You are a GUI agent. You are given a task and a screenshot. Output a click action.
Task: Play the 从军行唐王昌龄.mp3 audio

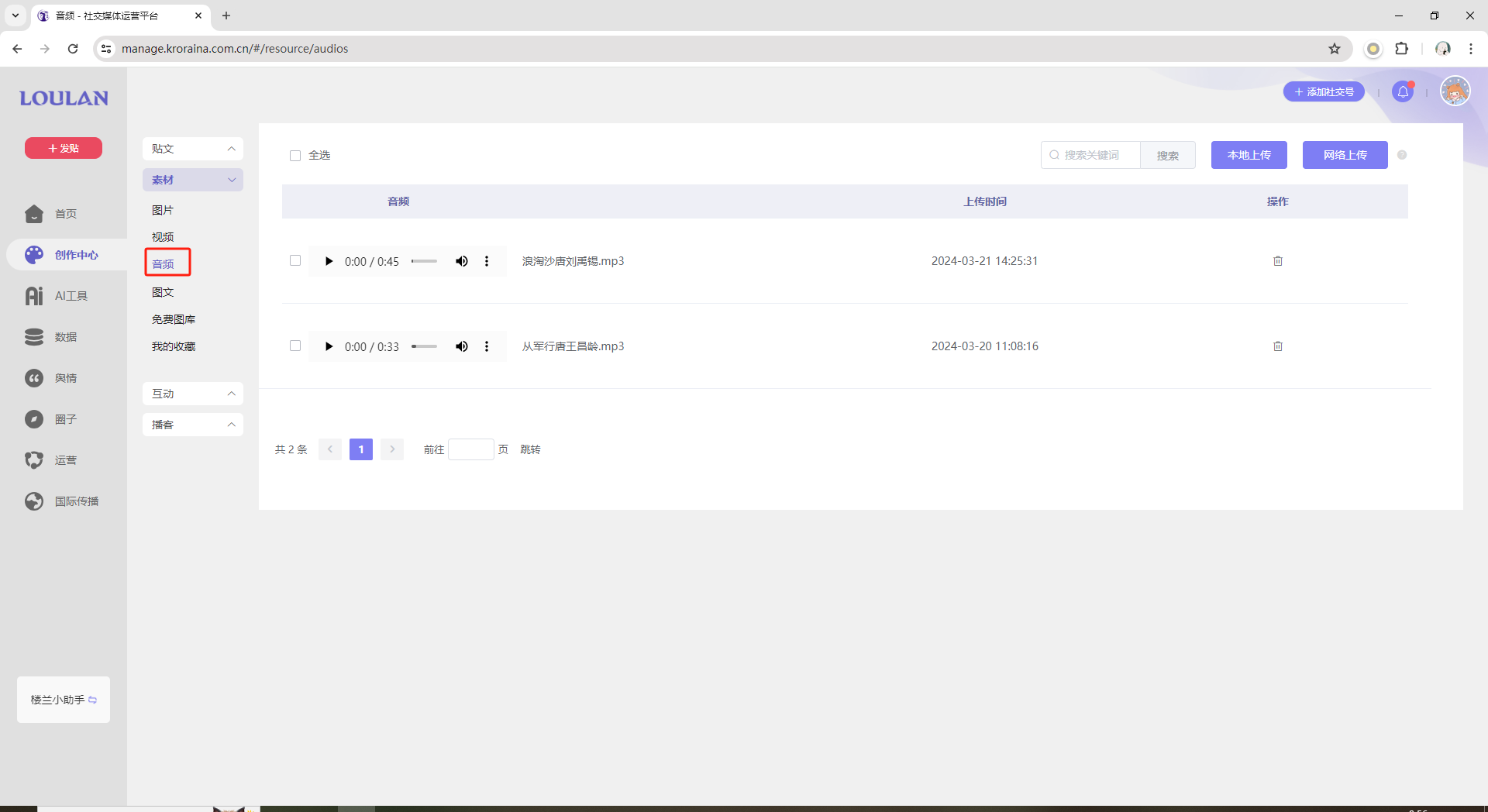pyautogui.click(x=329, y=346)
